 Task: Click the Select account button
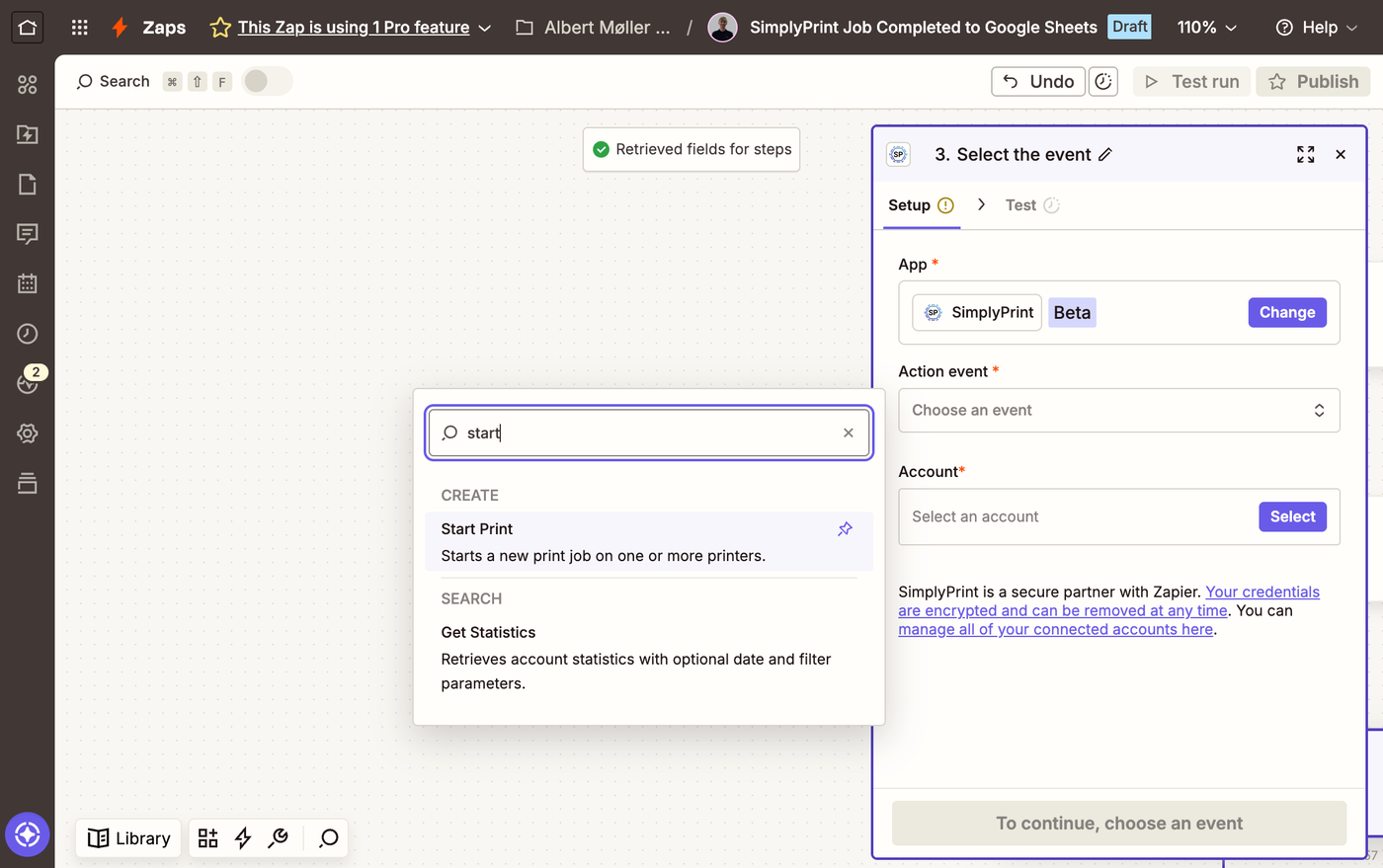pyautogui.click(x=1292, y=516)
